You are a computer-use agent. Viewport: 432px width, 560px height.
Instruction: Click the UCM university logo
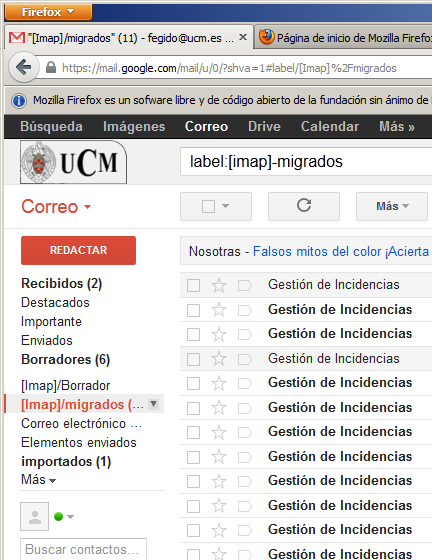pos(73,162)
